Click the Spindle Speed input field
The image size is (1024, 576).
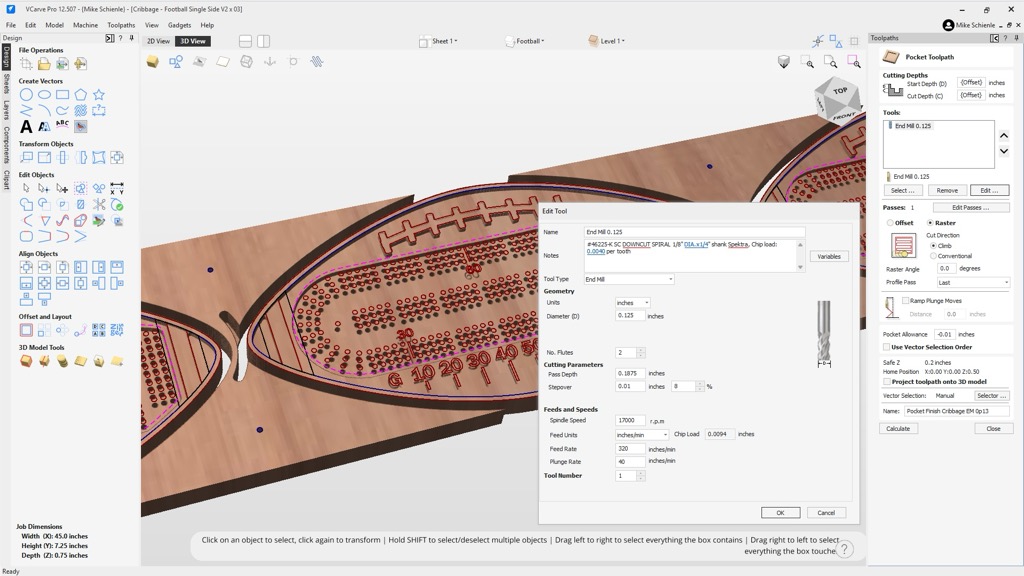630,421
